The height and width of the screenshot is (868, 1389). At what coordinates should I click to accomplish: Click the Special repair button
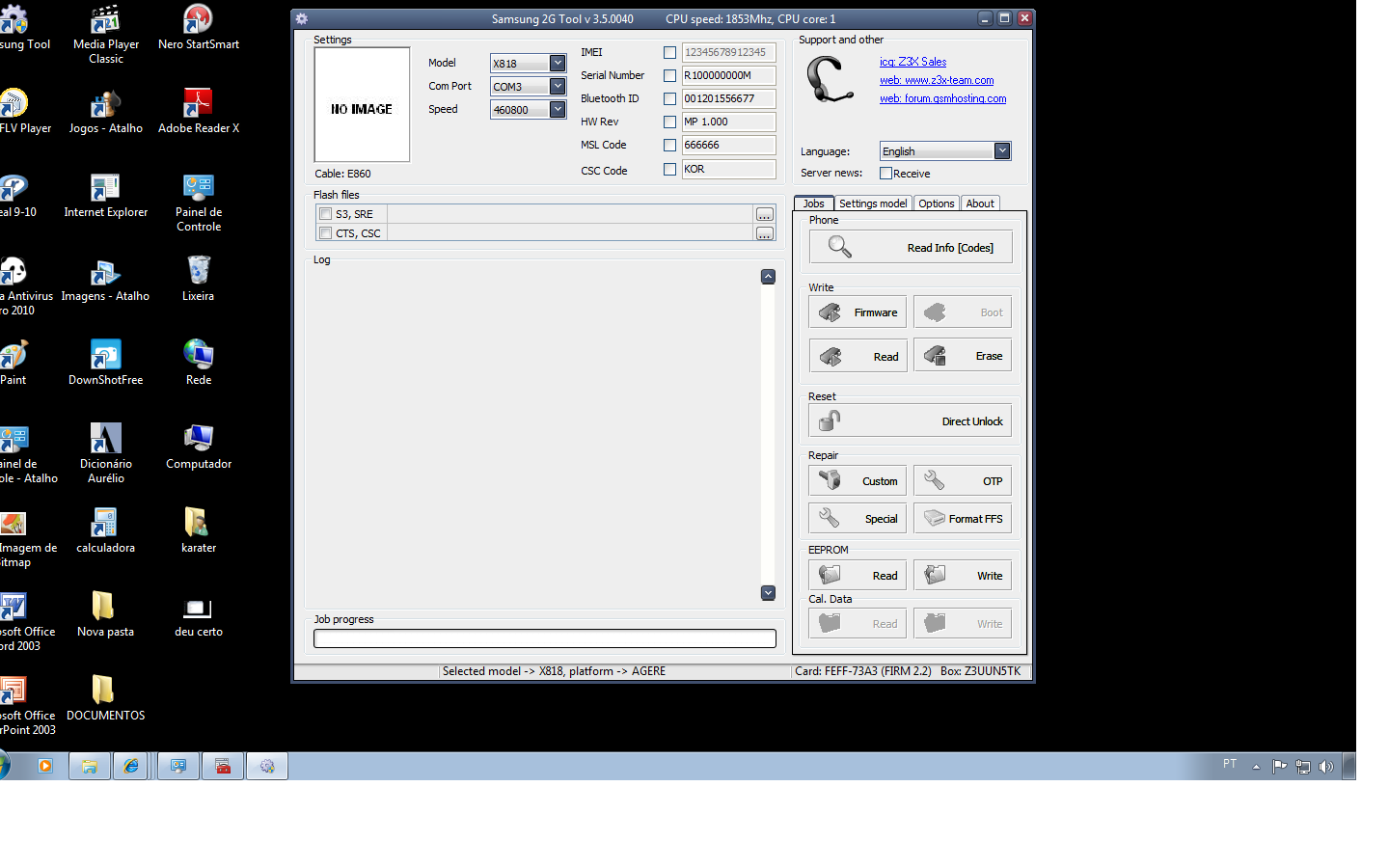tap(858, 518)
